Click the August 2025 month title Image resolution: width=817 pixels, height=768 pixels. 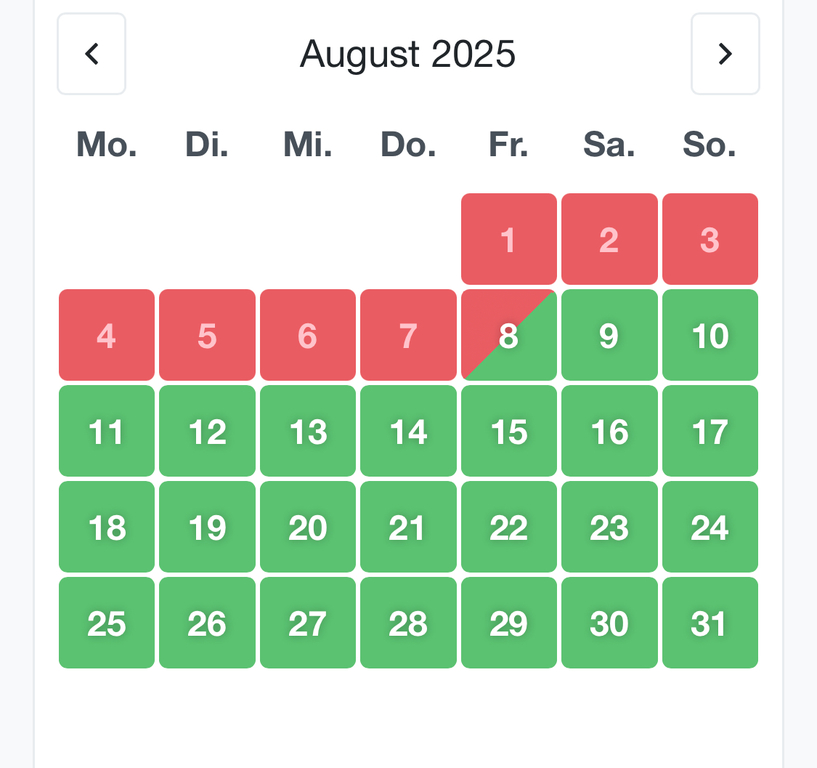(408, 54)
